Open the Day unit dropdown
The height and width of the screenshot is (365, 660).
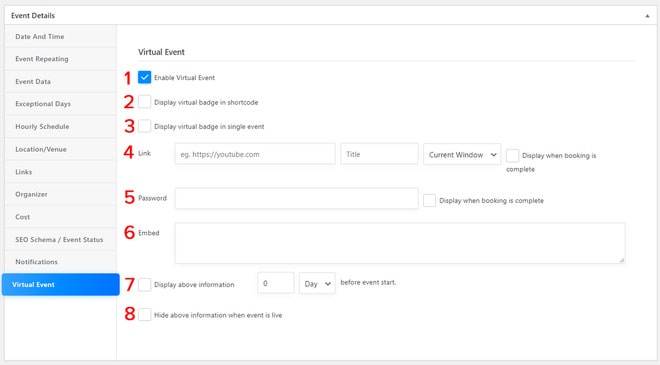point(317,283)
